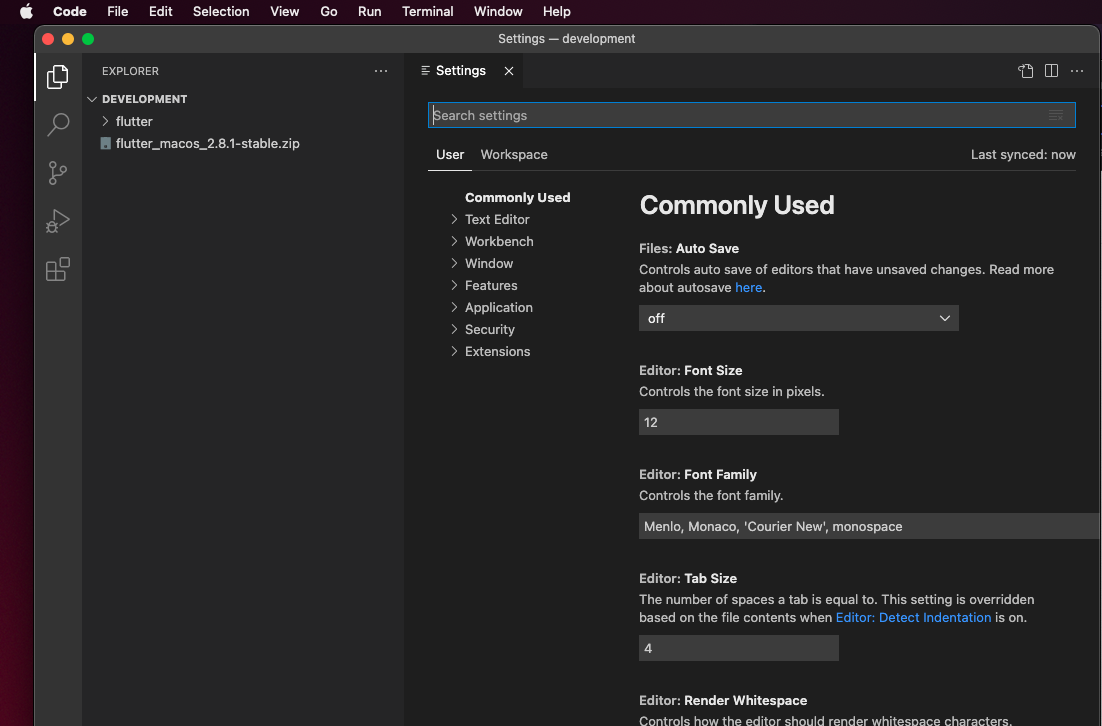Open the Selection menu
Viewport: 1102px width, 726px height.
221,11
